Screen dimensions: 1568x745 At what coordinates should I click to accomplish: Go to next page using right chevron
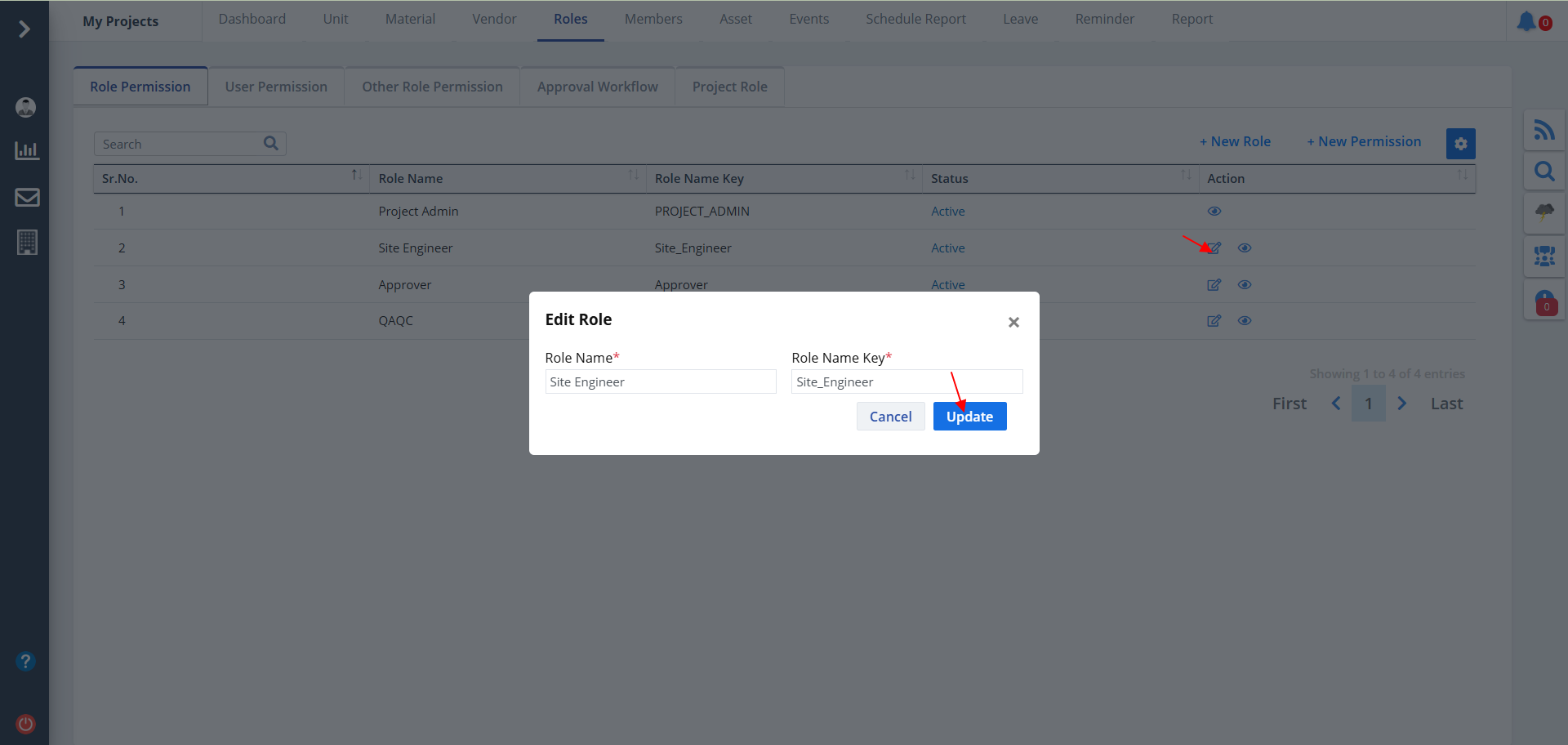coord(1401,404)
